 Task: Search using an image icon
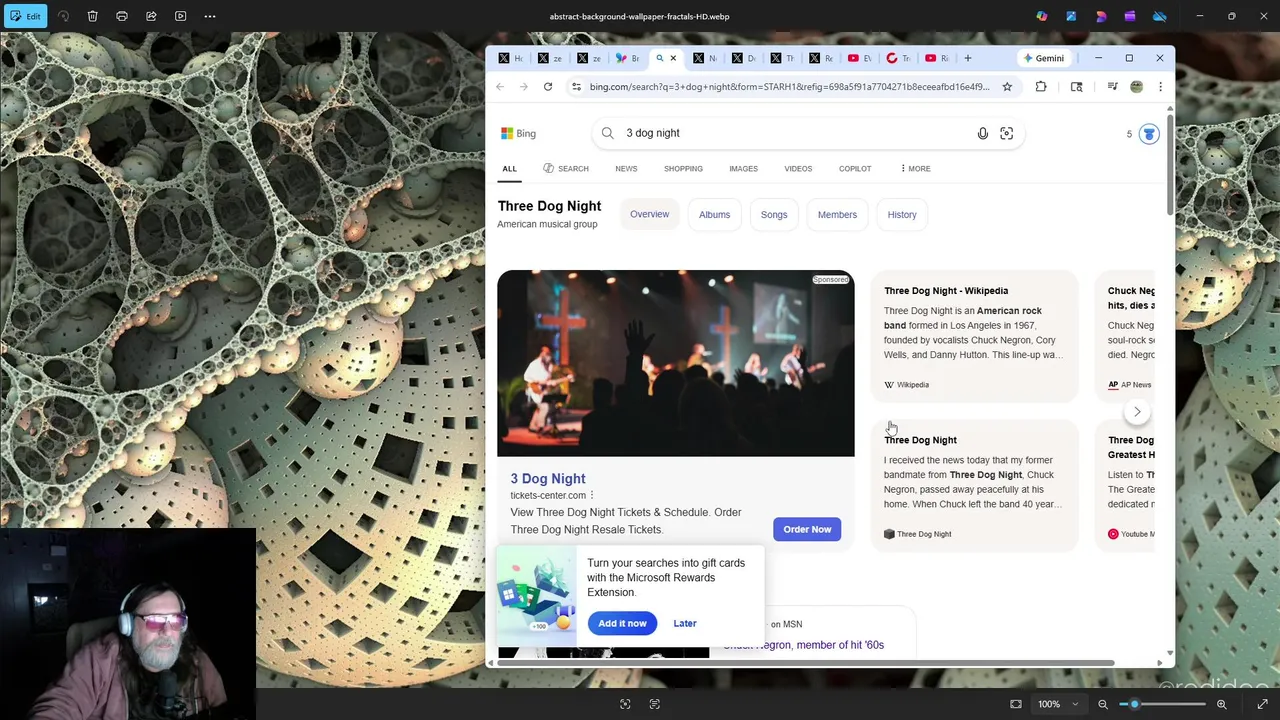pyautogui.click(x=1007, y=133)
